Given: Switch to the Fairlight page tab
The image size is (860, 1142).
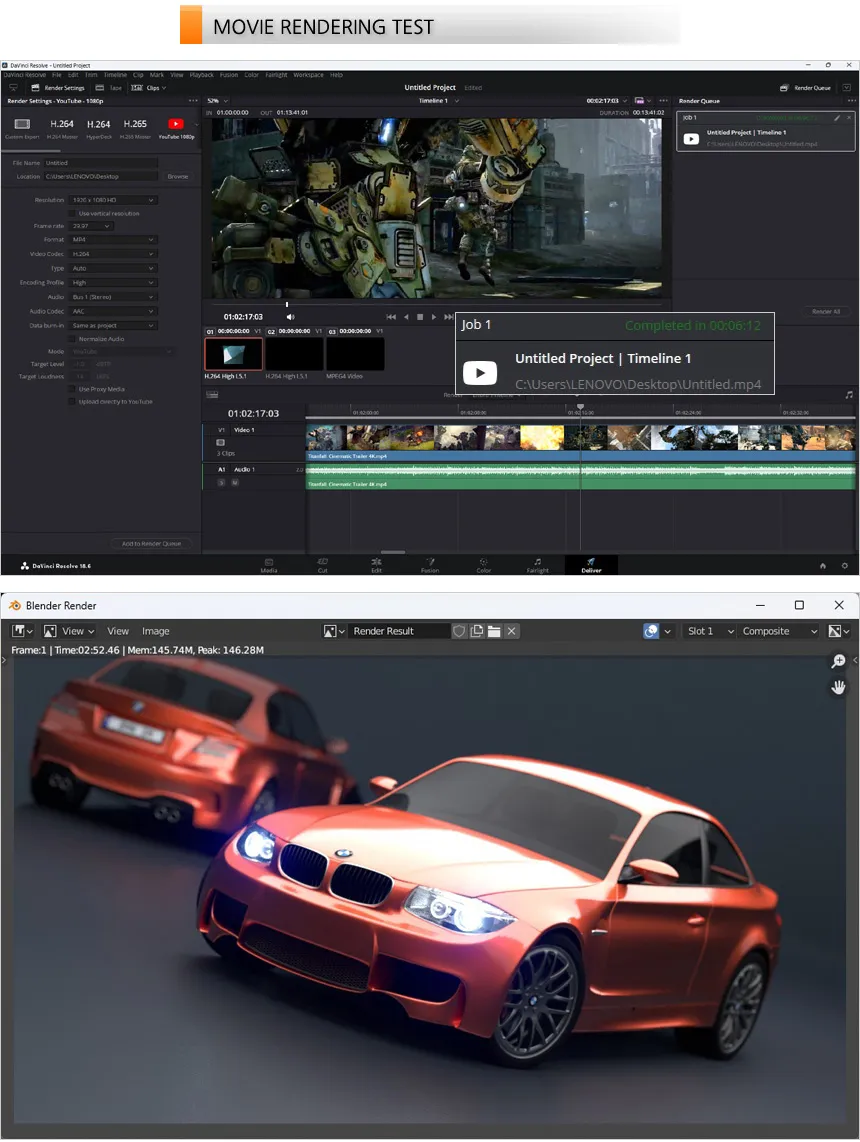Looking at the screenshot, I should pos(537,565).
